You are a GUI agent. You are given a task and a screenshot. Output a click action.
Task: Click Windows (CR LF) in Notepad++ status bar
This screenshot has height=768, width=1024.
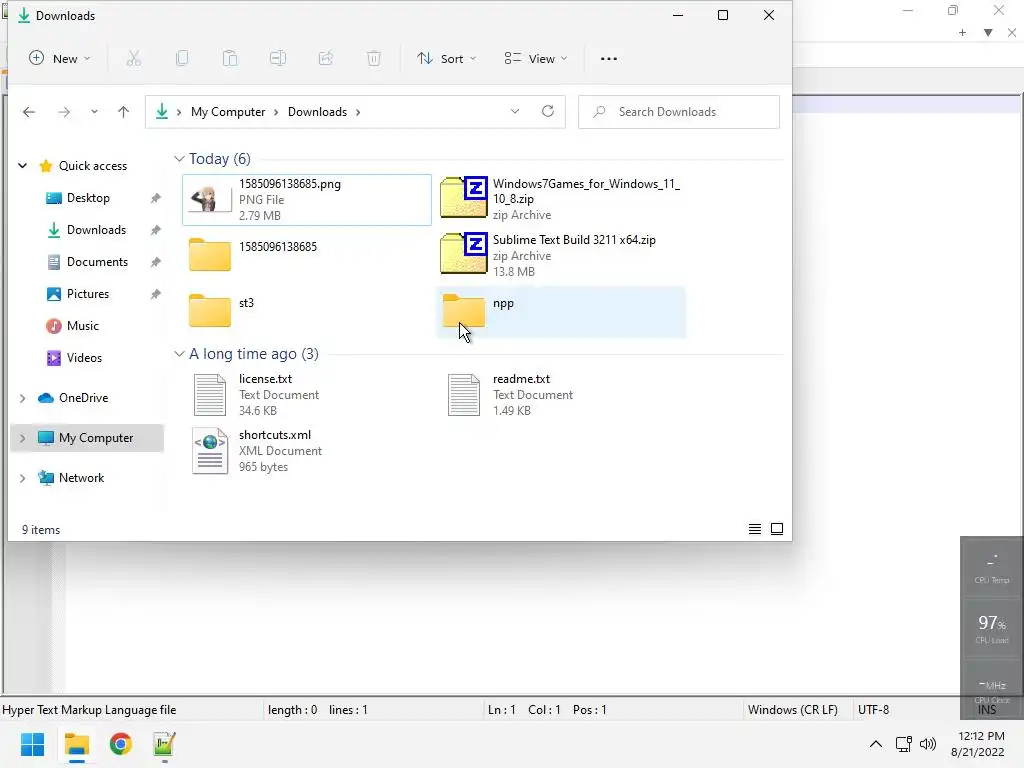pyautogui.click(x=793, y=710)
